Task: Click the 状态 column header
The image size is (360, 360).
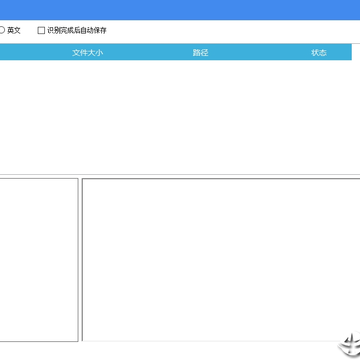Action: (x=319, y=52)
